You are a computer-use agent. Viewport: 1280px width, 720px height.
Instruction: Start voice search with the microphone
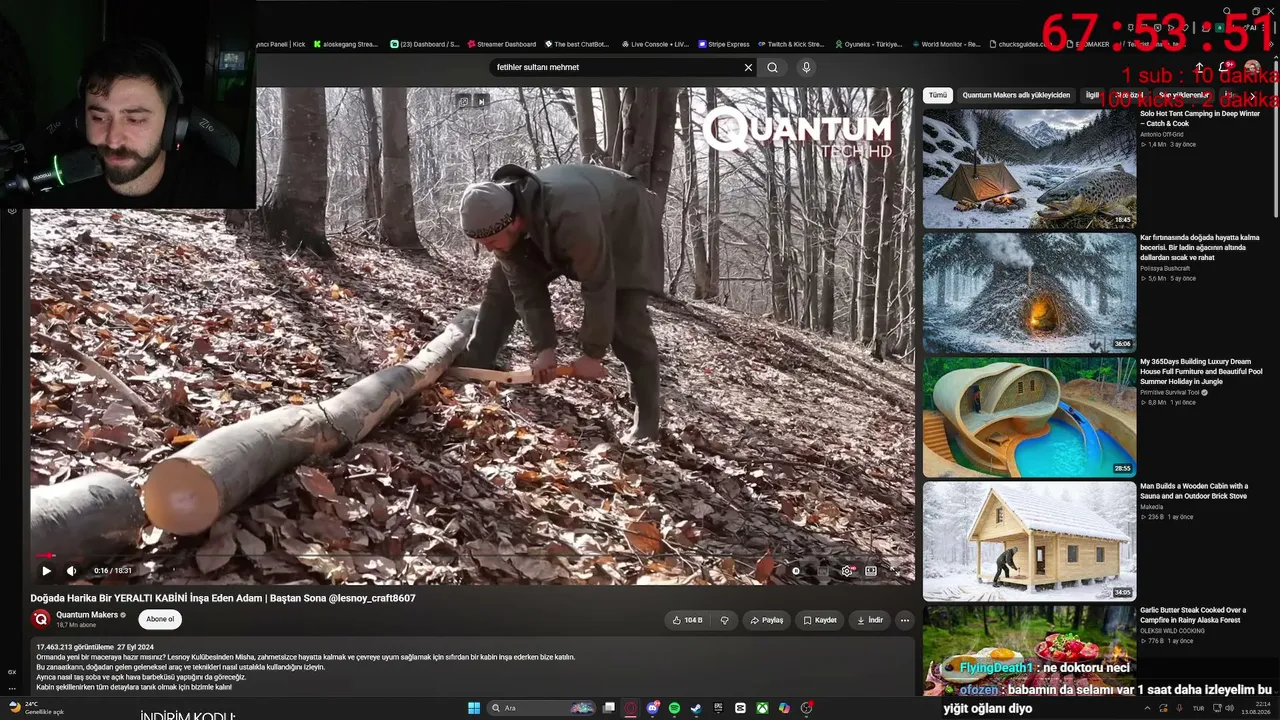[806, 67]
